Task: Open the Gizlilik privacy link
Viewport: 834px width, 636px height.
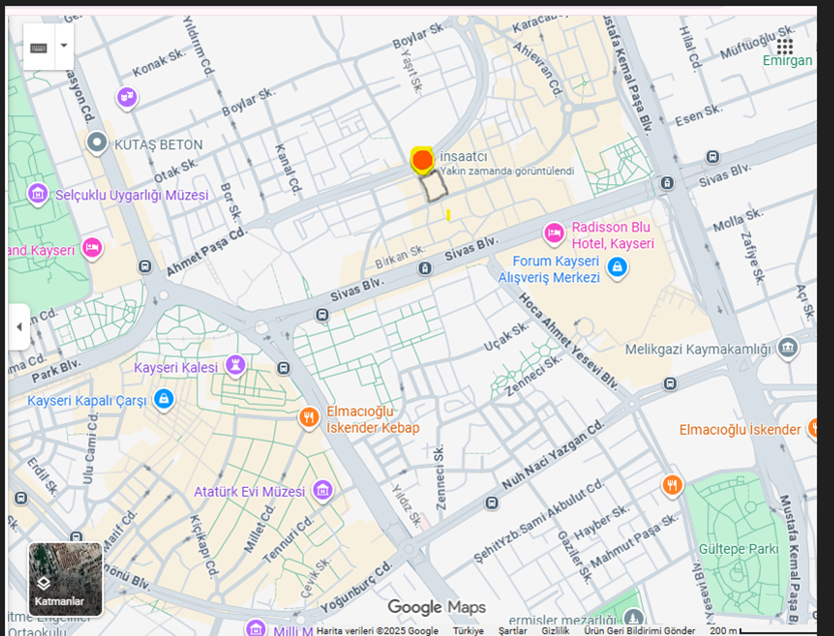Action: click(x=555, y=631)
